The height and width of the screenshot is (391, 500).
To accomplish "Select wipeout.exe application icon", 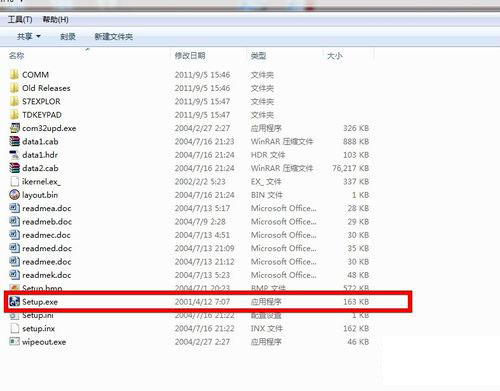I will pyautogui.click(x=15, y=342).
